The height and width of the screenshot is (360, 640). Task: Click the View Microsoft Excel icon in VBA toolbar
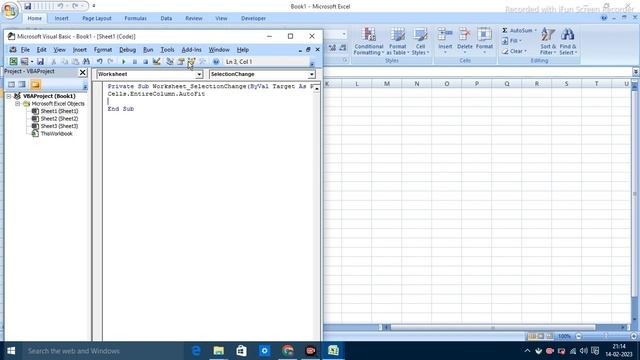[13, 62]
